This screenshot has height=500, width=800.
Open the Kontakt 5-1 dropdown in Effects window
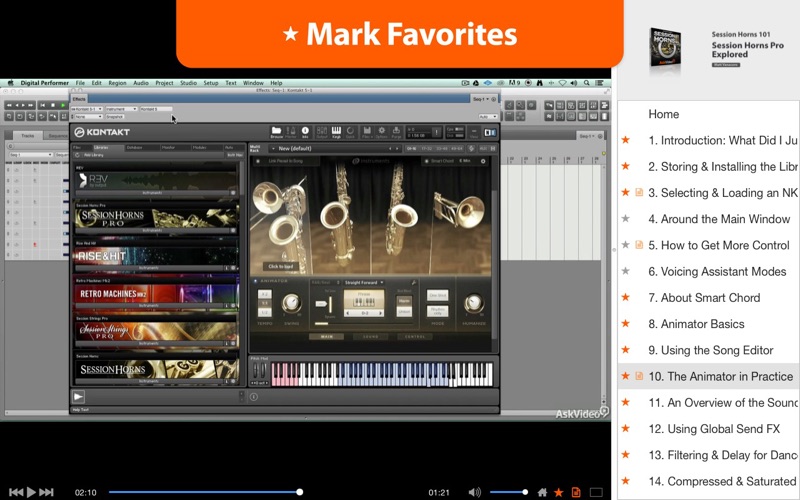tap(87, 109)
